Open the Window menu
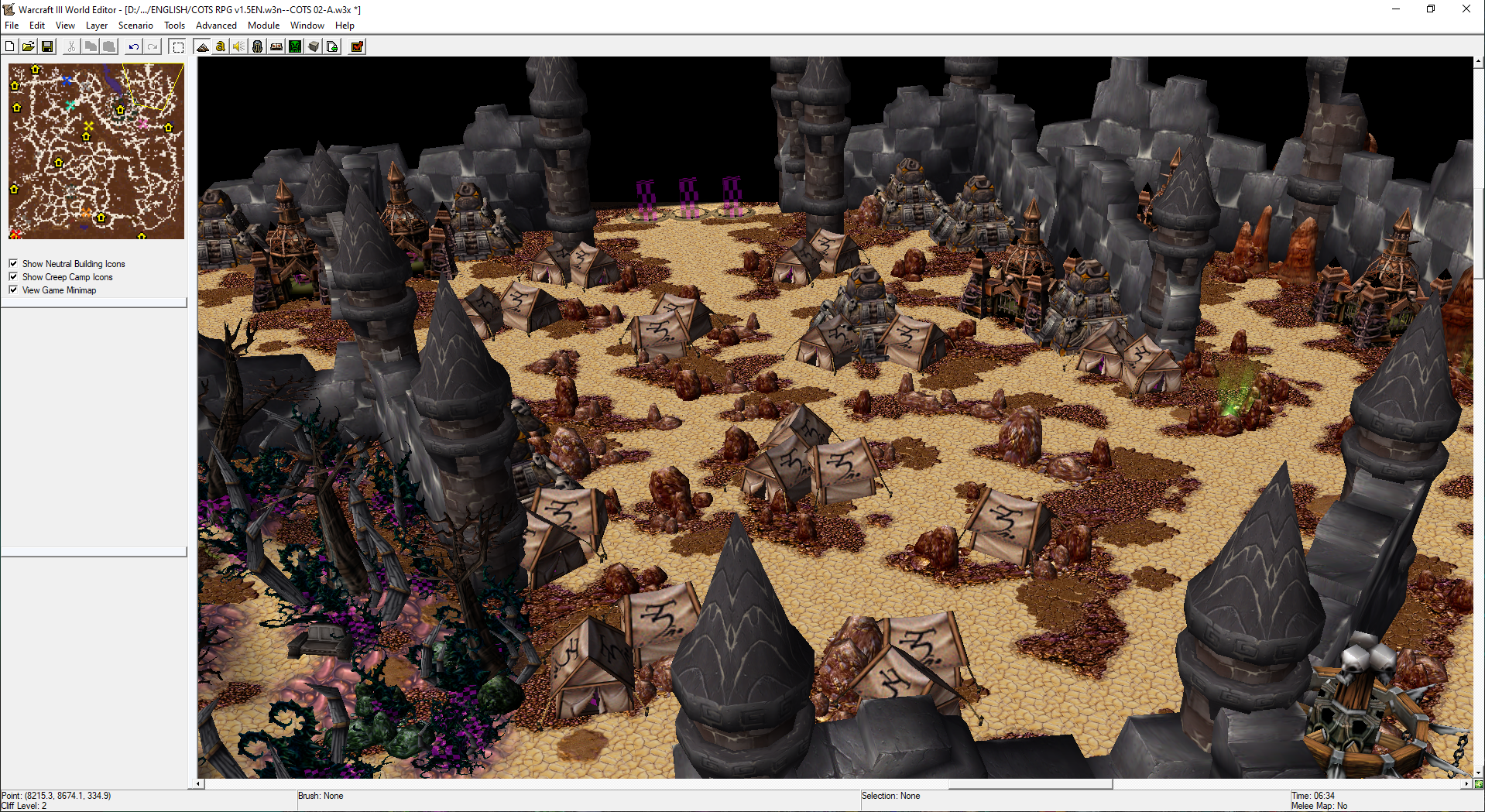 tap(307, 26)
